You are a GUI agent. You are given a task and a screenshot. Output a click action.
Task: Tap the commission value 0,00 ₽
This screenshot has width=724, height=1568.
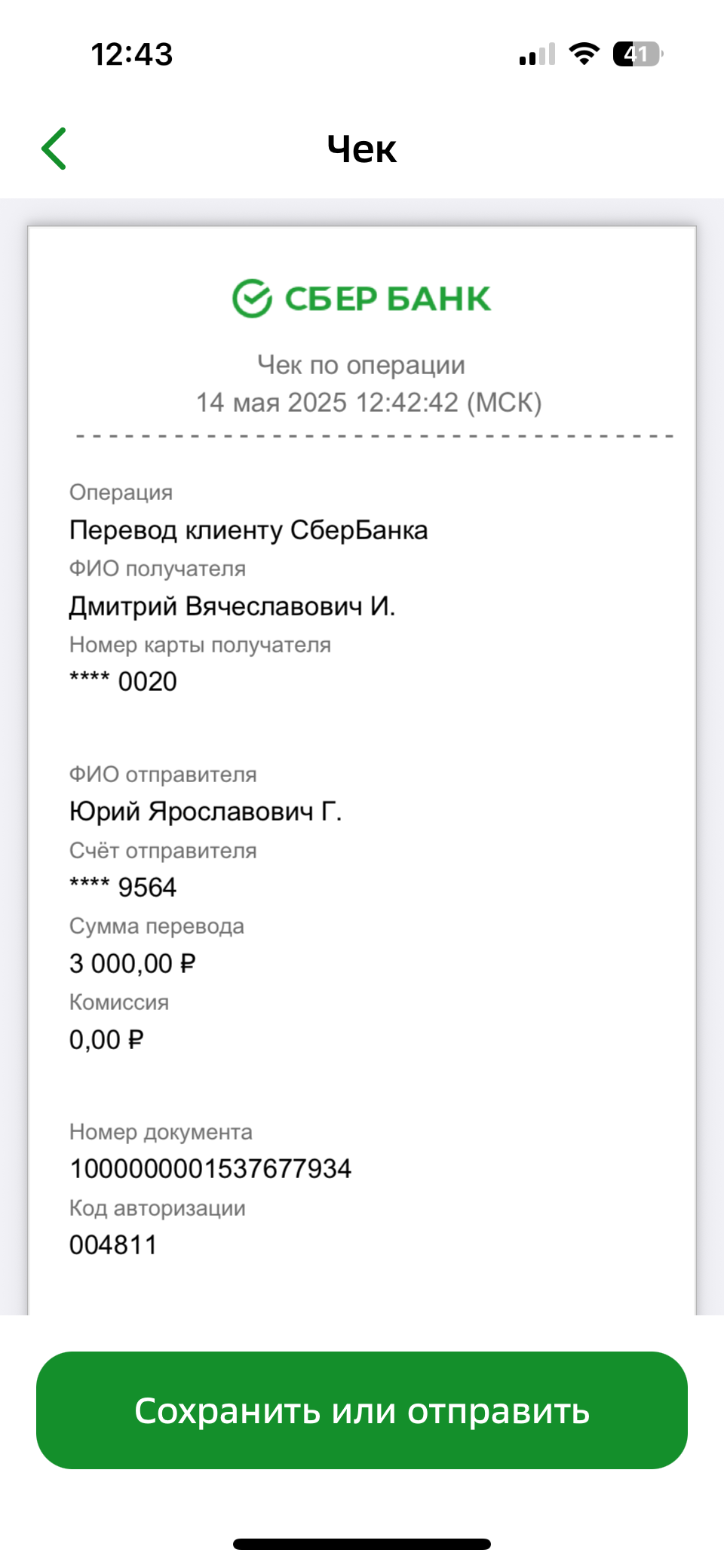coord(106,1039)
